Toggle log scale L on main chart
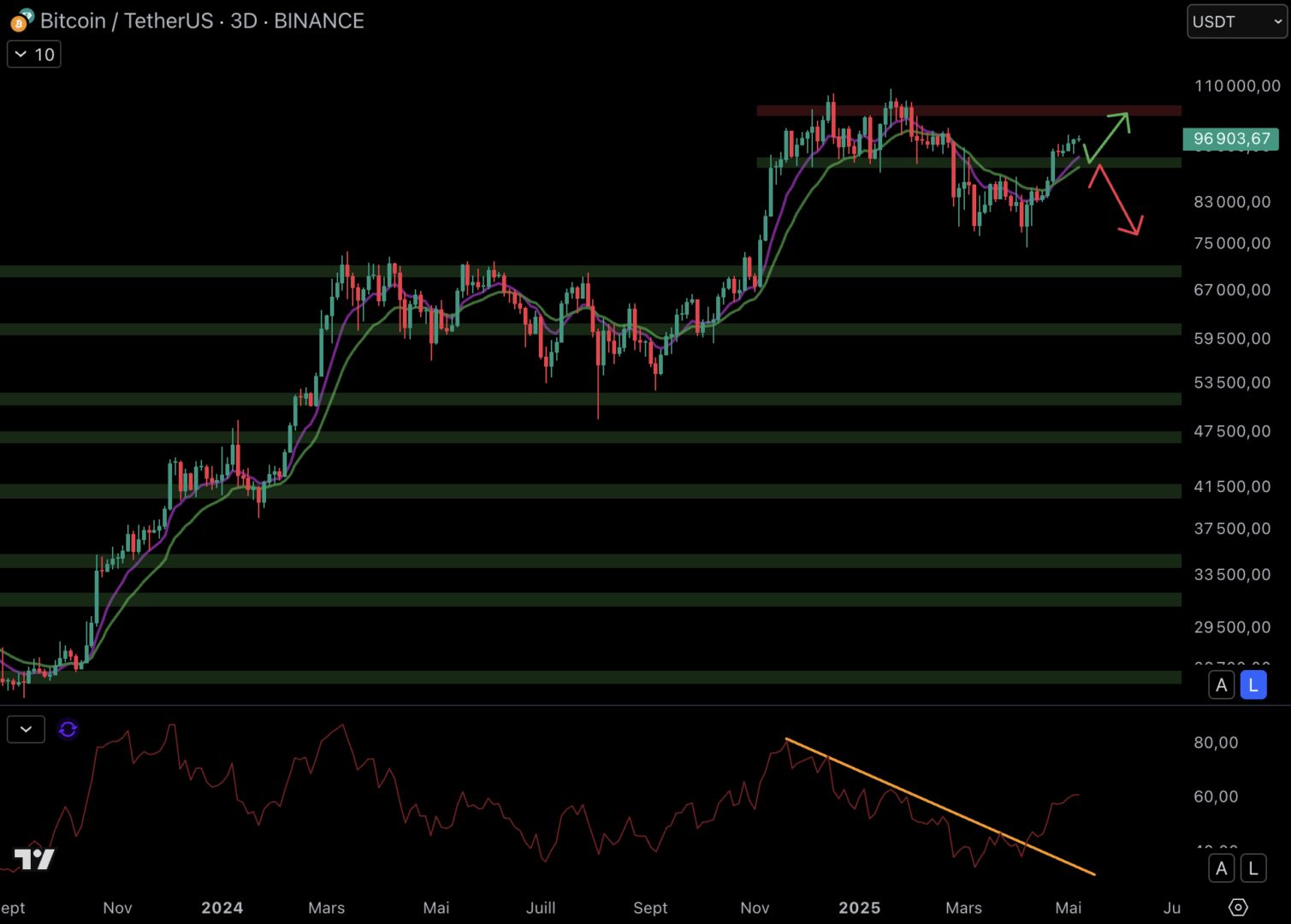This screenshot has width=1291, height=924. [1253, 685]
